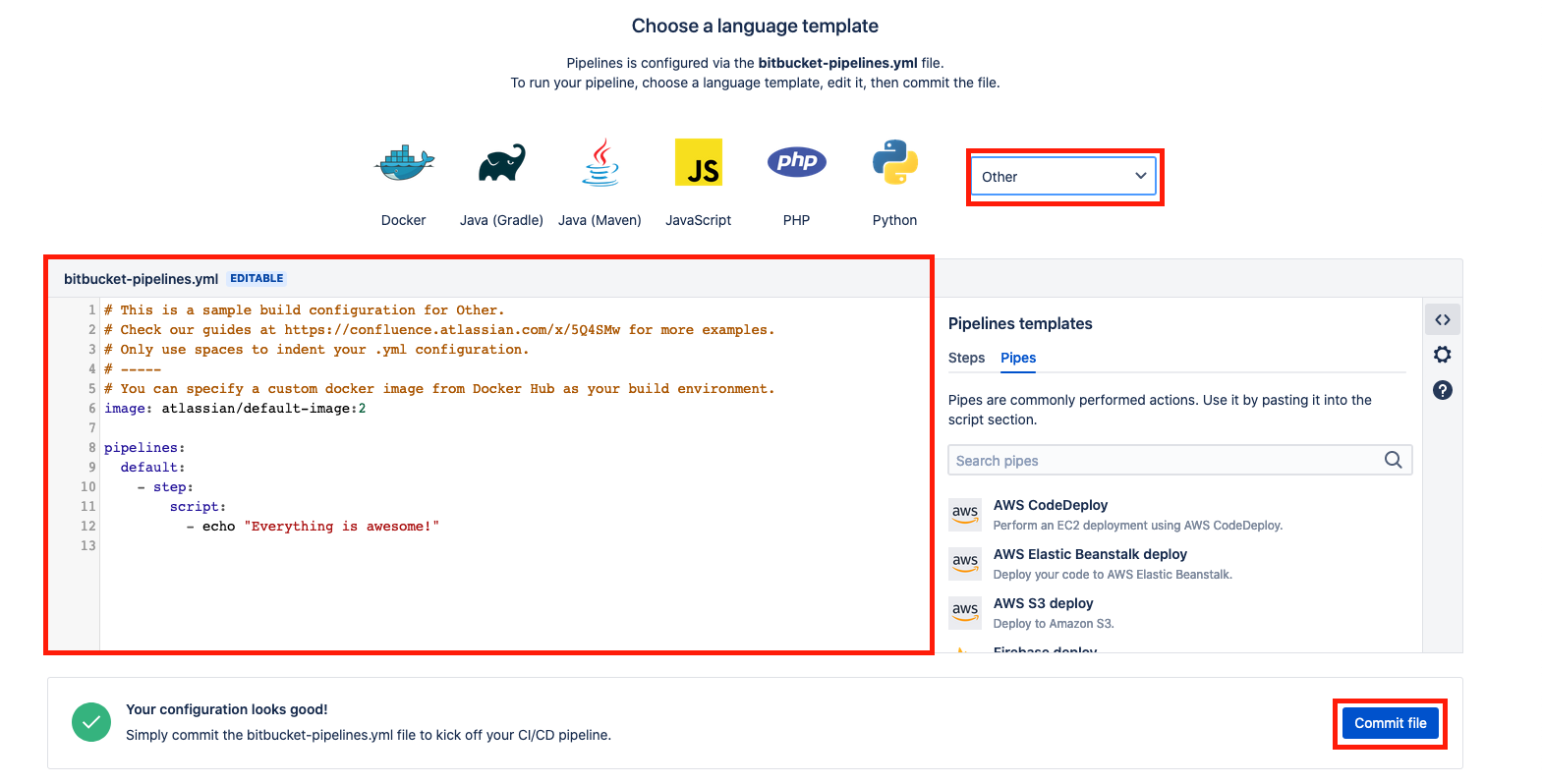Switch to the Steps tab
Image resolution: width=1542 pixels, height=784 pixels.
pyautogui.click(x=966, y=358)
